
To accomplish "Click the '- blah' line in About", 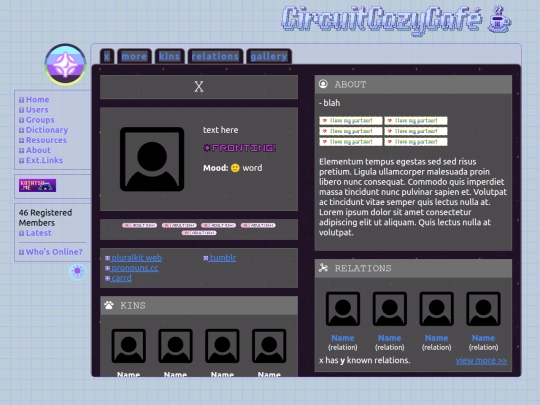I will [330, 103].
